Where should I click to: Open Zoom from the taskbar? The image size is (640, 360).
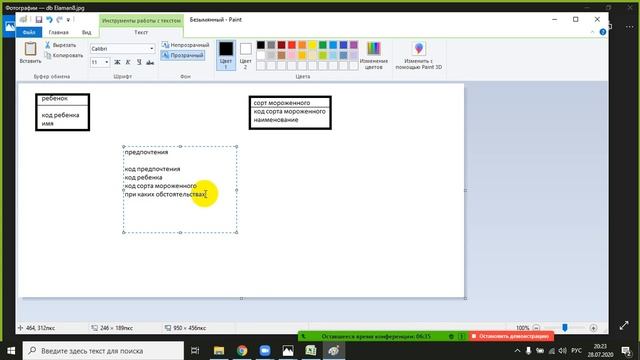pyautogui.click(x=265, y=351)
